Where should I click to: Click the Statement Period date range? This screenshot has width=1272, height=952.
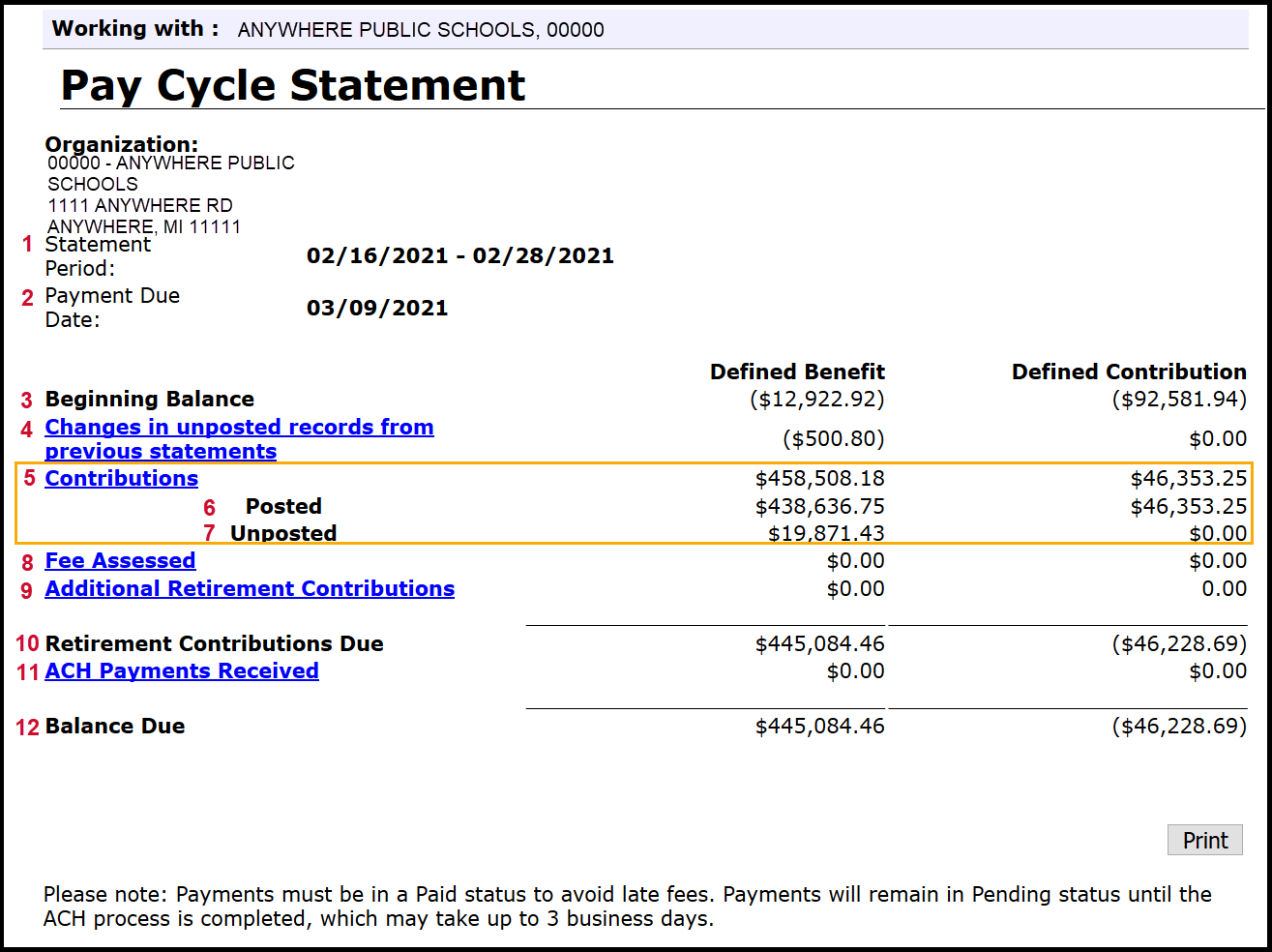[461, 255]
